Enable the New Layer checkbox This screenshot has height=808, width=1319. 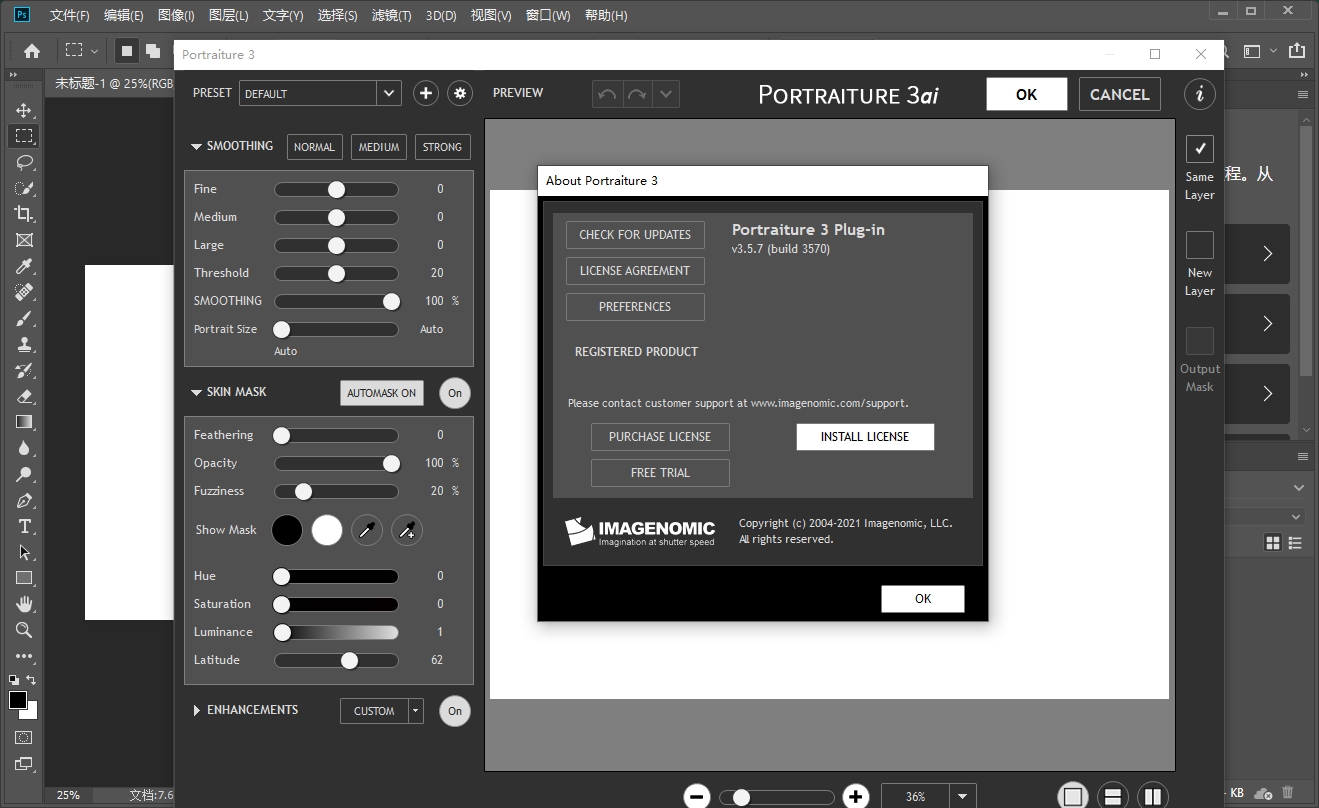click(1199, 245)
